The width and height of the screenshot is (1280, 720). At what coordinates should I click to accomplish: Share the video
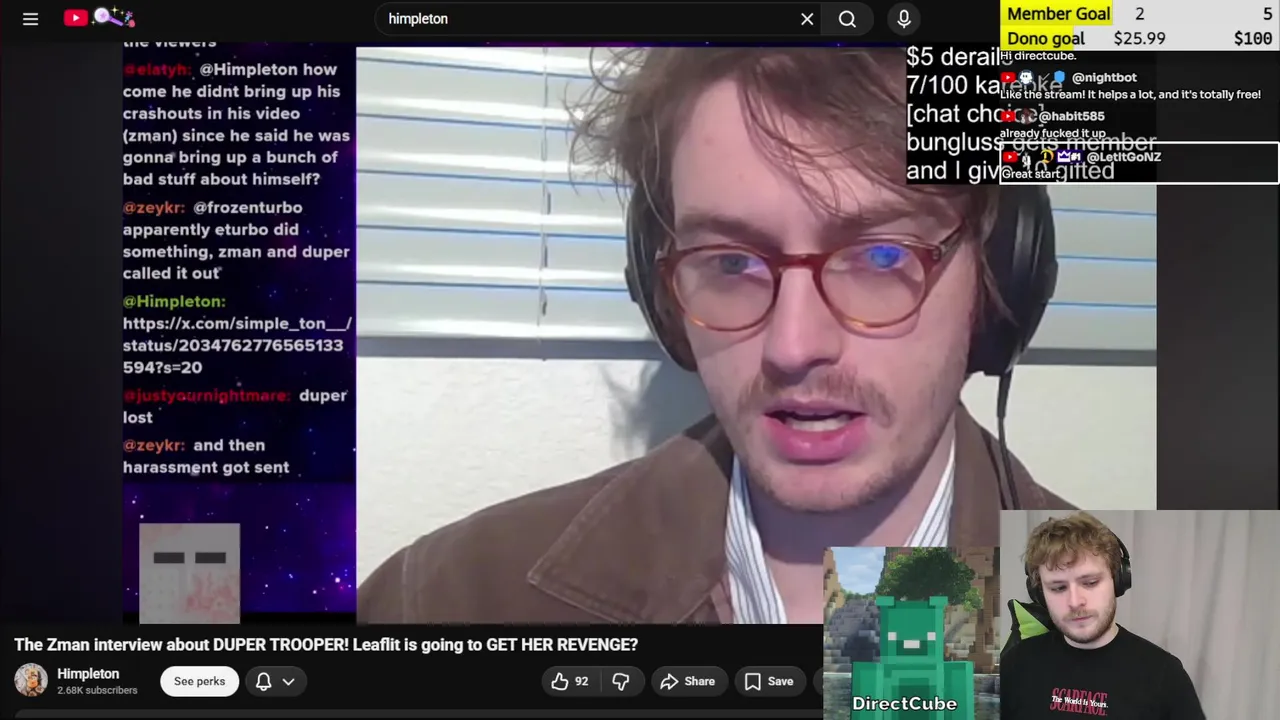pos(687,681)
